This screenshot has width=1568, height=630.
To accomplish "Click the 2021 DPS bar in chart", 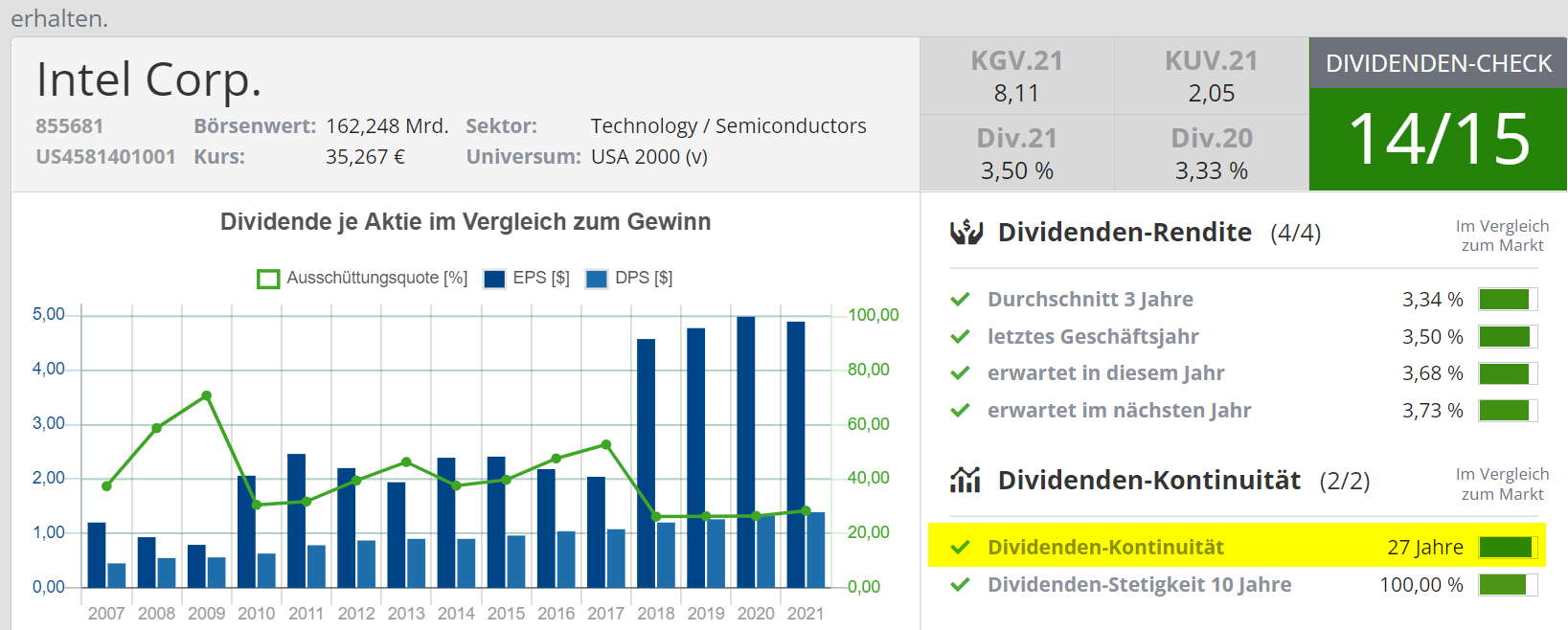I will [x=815, y=550].
